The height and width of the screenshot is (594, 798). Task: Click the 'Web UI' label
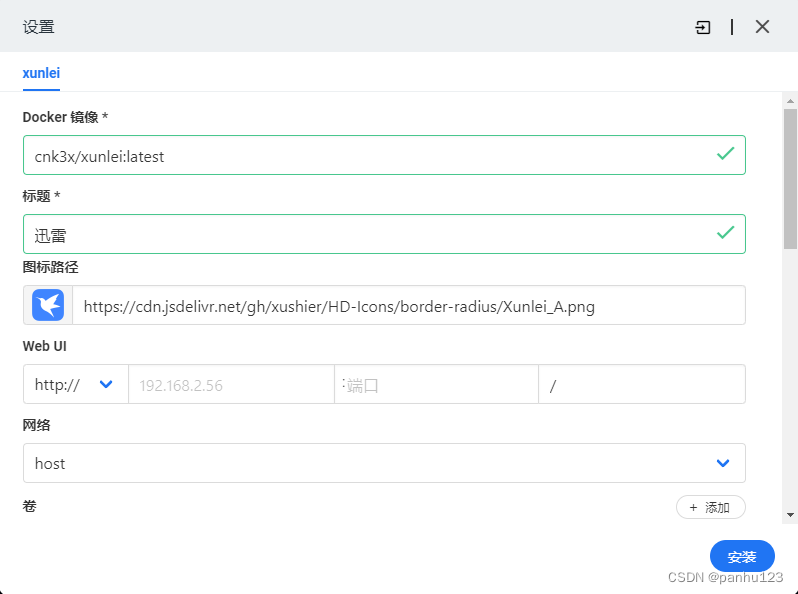click(x=44, y=346)
